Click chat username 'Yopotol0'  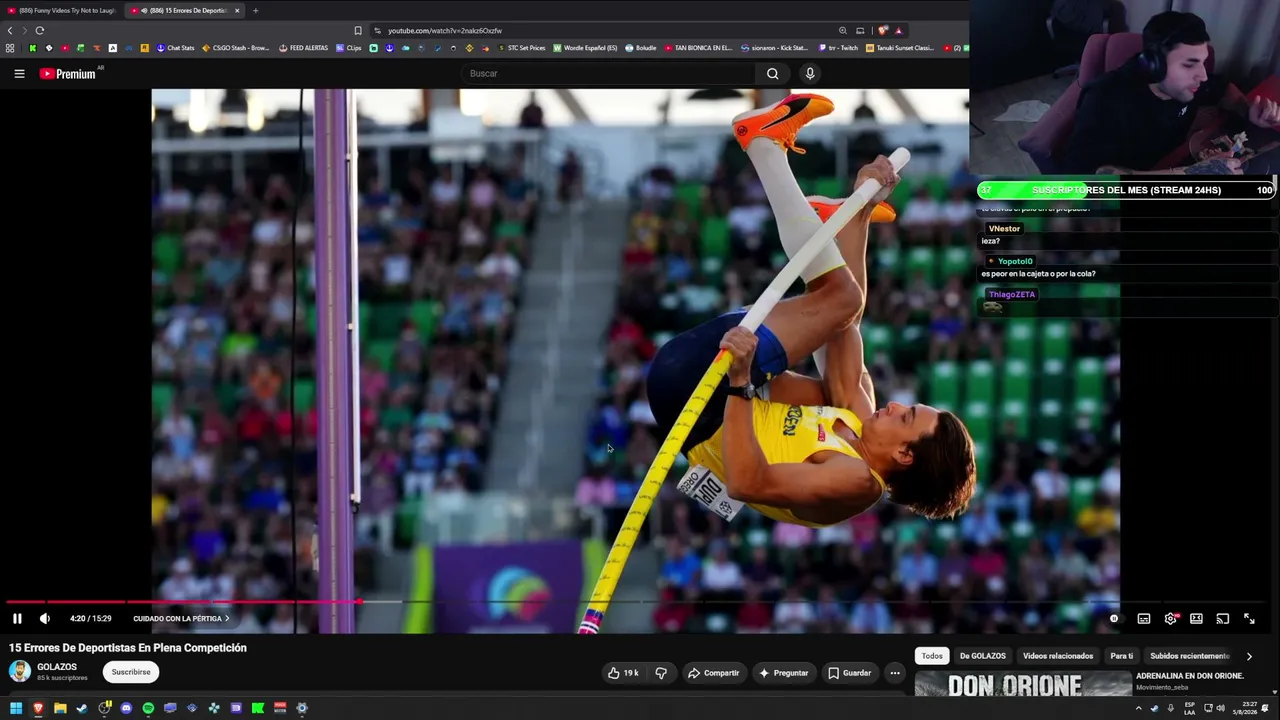point(1015,261)
